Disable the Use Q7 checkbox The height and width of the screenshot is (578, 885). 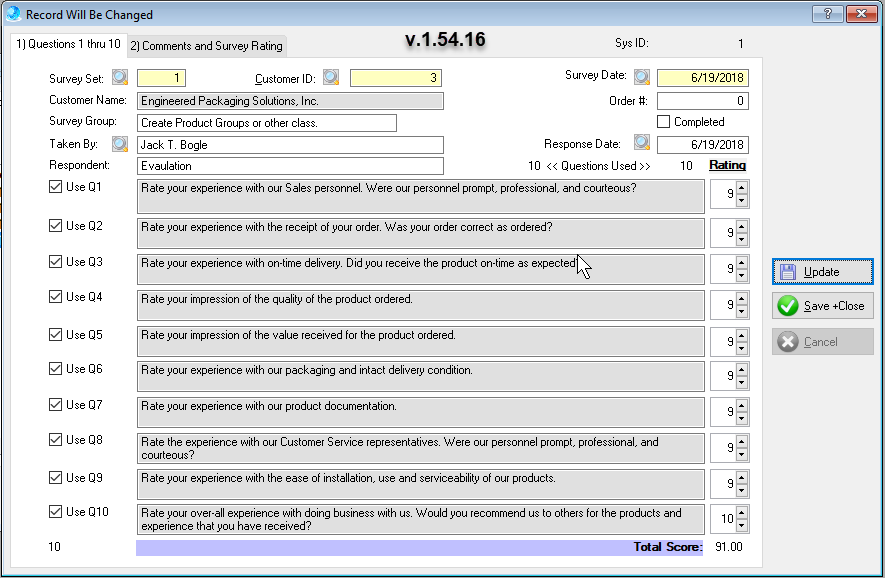pyautogui.click(x=55, y=405)
